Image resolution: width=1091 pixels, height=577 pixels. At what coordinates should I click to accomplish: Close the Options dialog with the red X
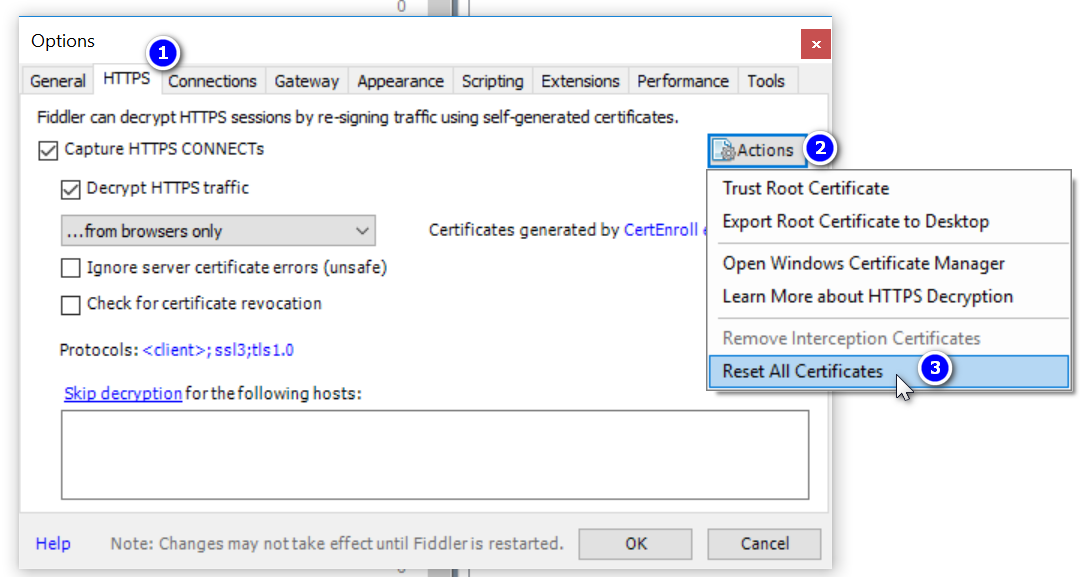815,44
